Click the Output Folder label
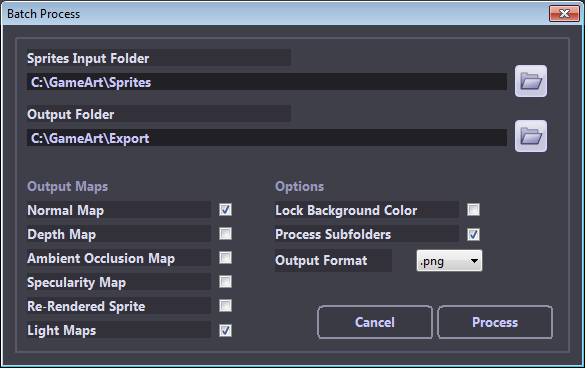 pyautogui.click(x=159, y=114)
